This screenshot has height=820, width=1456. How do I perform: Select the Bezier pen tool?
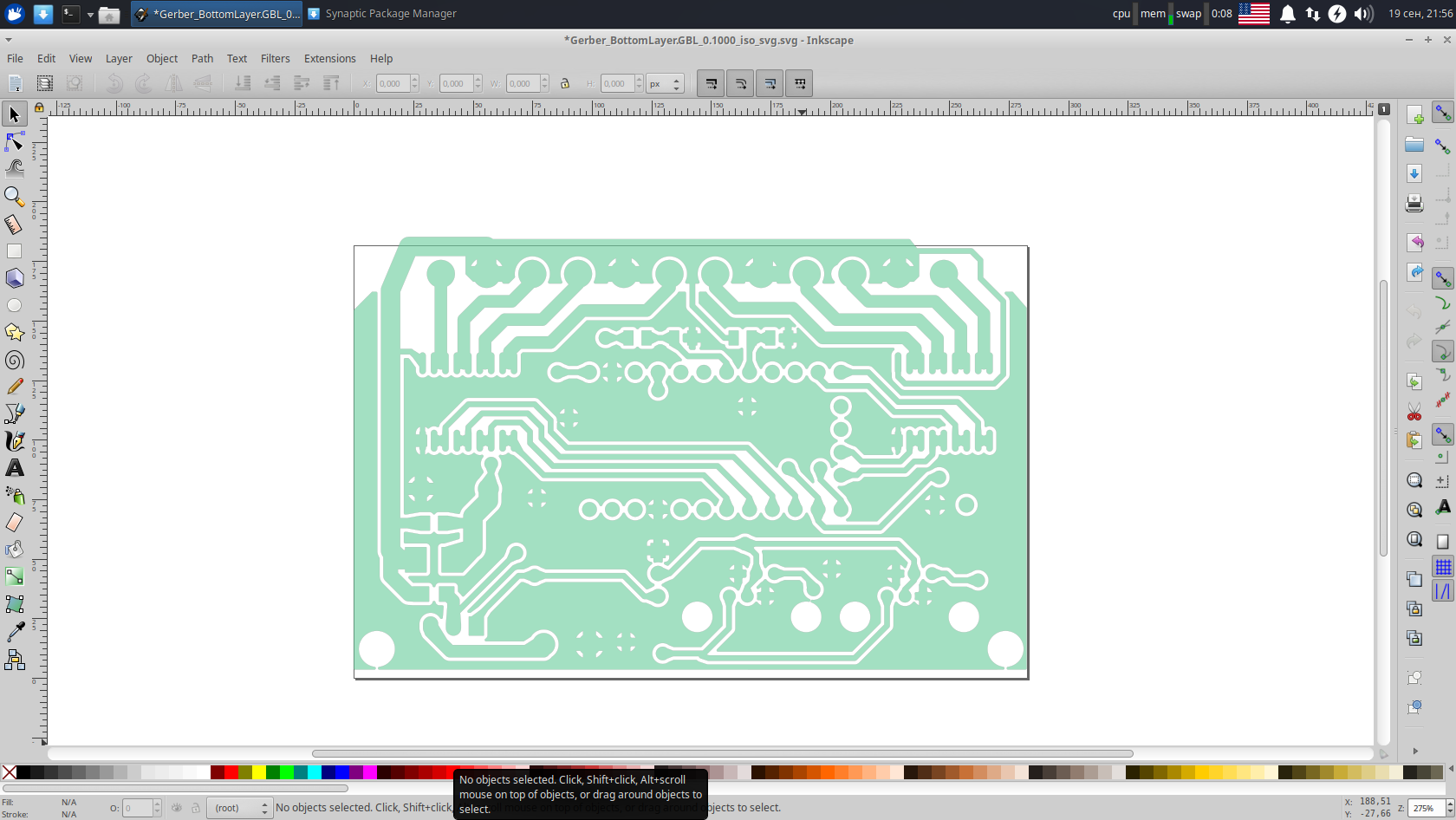pyautogui.click(x=15, y=413)
